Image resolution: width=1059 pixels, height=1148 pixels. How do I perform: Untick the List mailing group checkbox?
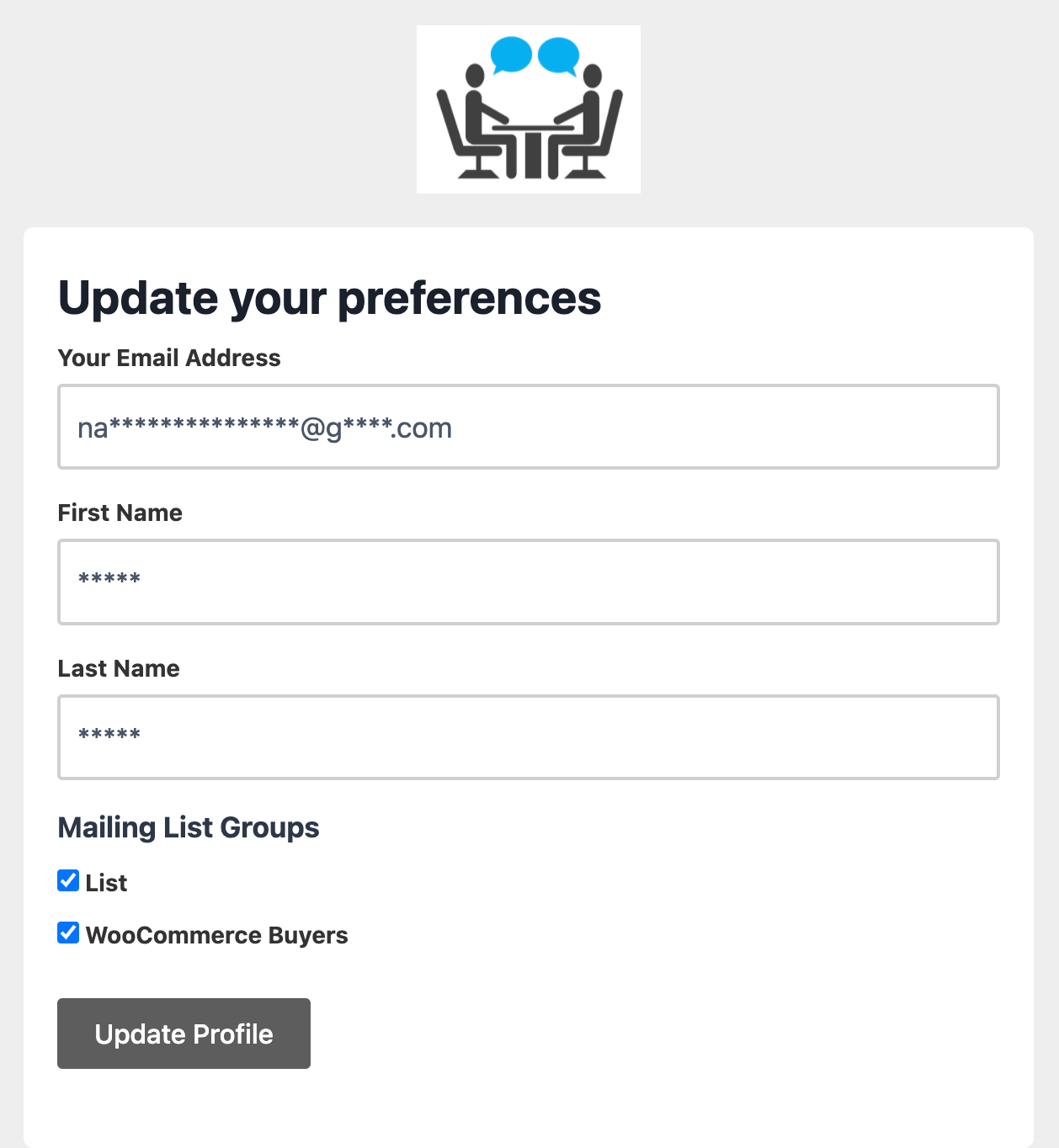(x=68, y=880)
